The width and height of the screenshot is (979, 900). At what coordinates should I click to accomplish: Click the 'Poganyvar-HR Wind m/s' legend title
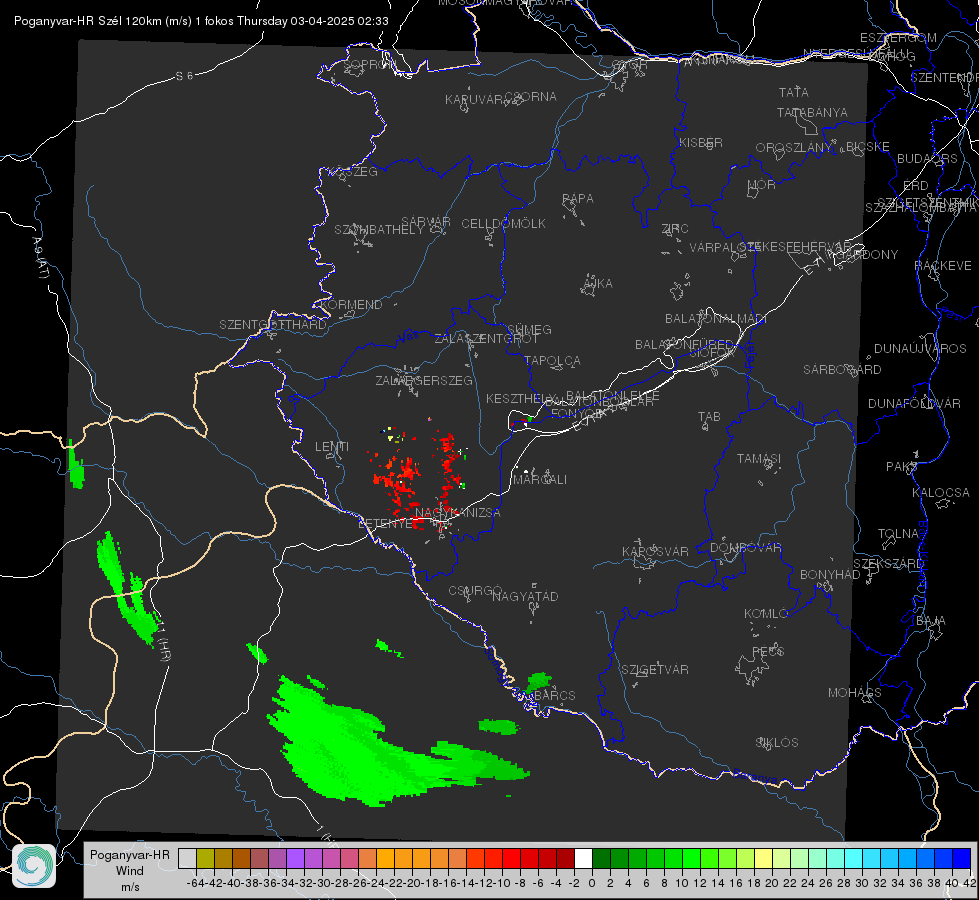130,871
